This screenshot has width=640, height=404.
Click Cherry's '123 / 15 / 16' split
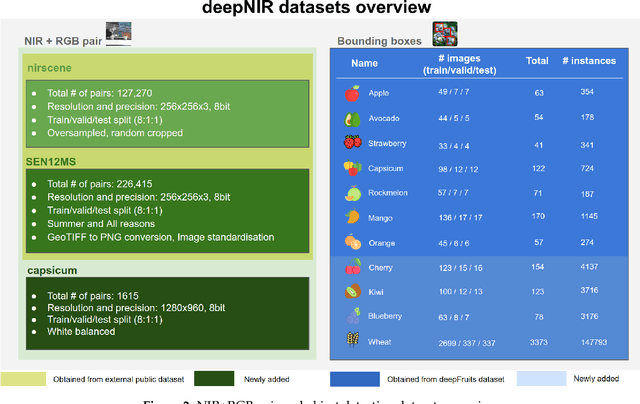click(460, 268)
